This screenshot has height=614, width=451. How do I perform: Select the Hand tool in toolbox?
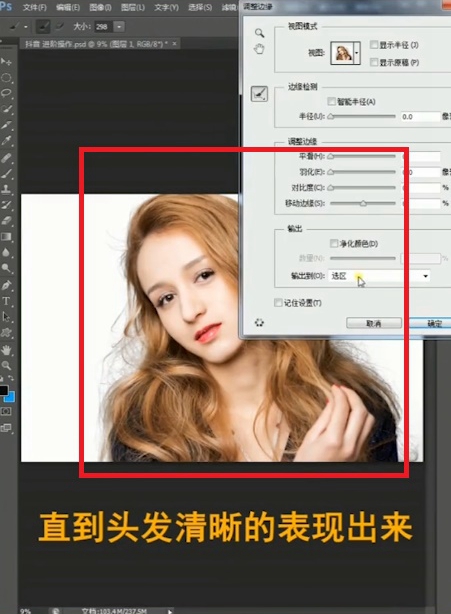(6, 350)
